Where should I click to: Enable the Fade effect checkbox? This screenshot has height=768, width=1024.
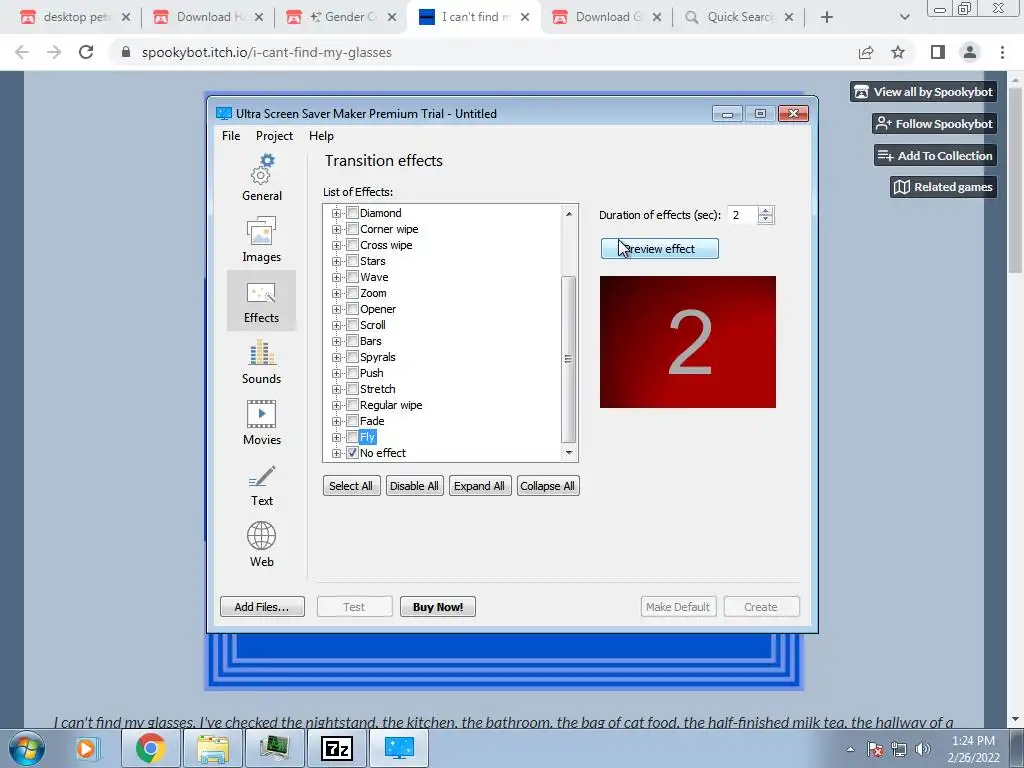click(x=353, y=421)
